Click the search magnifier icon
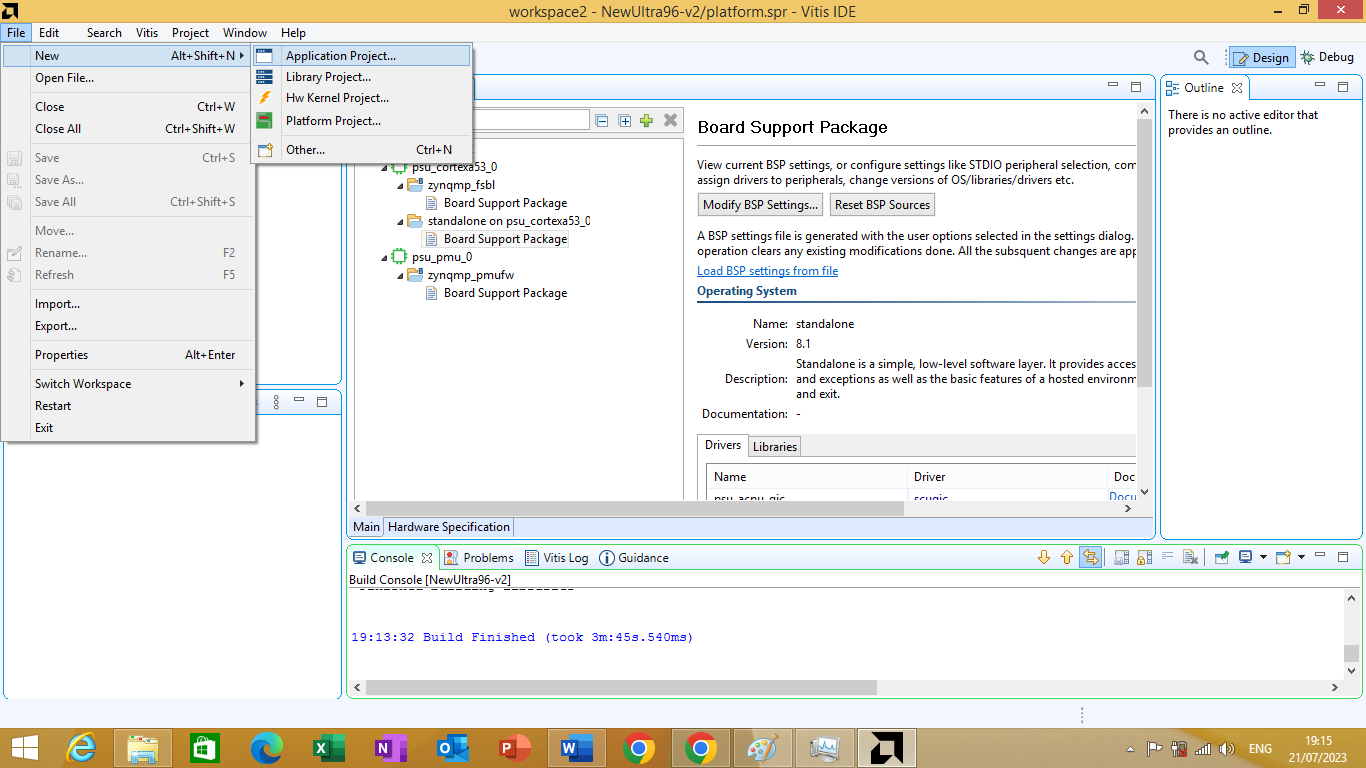The height and width of the screenshot is (768, 1366). pos(1202,58)
